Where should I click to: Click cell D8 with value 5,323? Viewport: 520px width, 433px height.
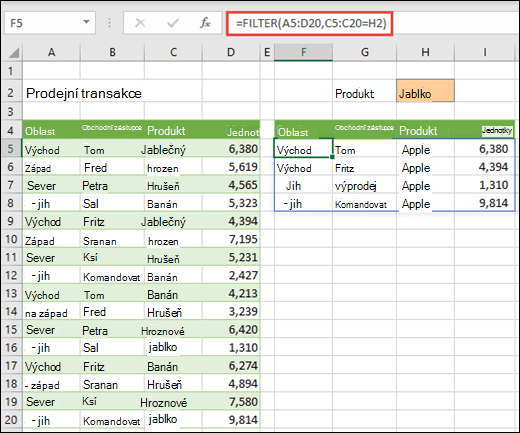click(x=231, y=203)
